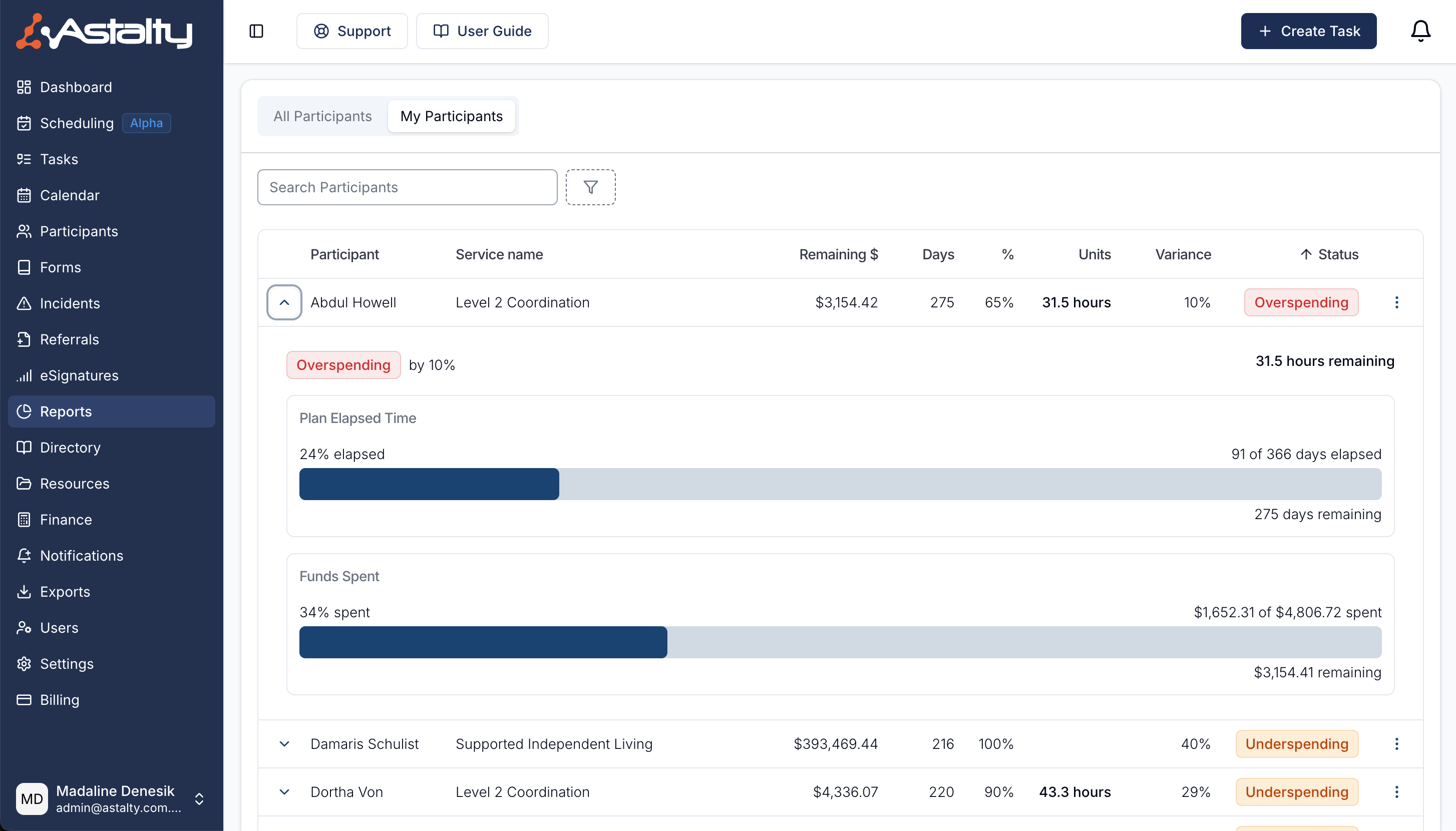Click Overspending badge in Abdul Howell row
This screenshot has width=1456, height=831.
point(1301,302)
